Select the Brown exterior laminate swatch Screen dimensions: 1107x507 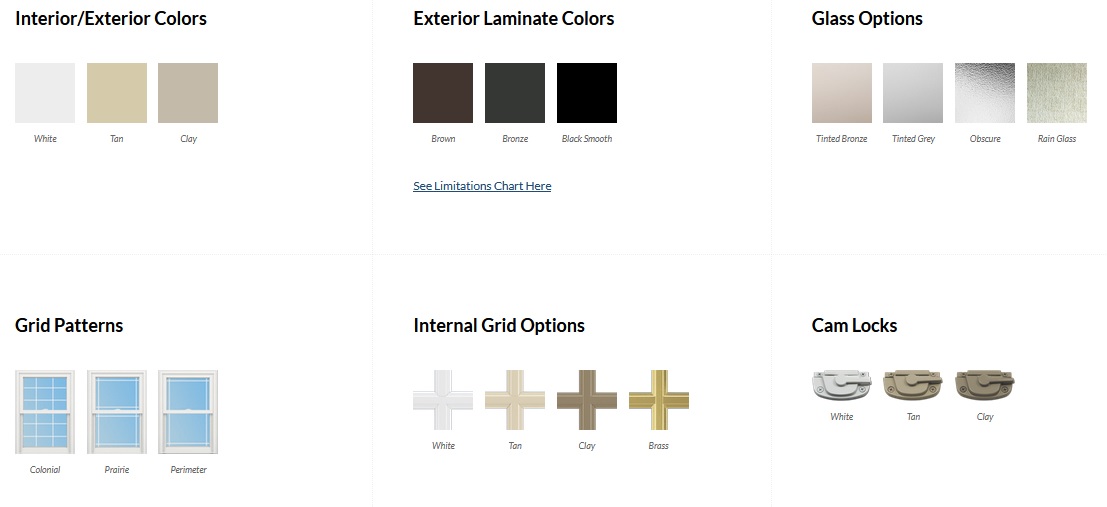(x=443, y=93)
